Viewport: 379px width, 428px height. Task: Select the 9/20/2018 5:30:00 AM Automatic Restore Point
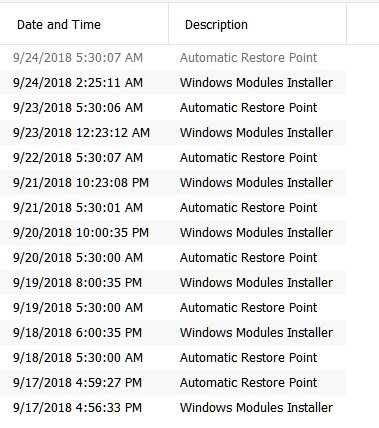[173, 258]
